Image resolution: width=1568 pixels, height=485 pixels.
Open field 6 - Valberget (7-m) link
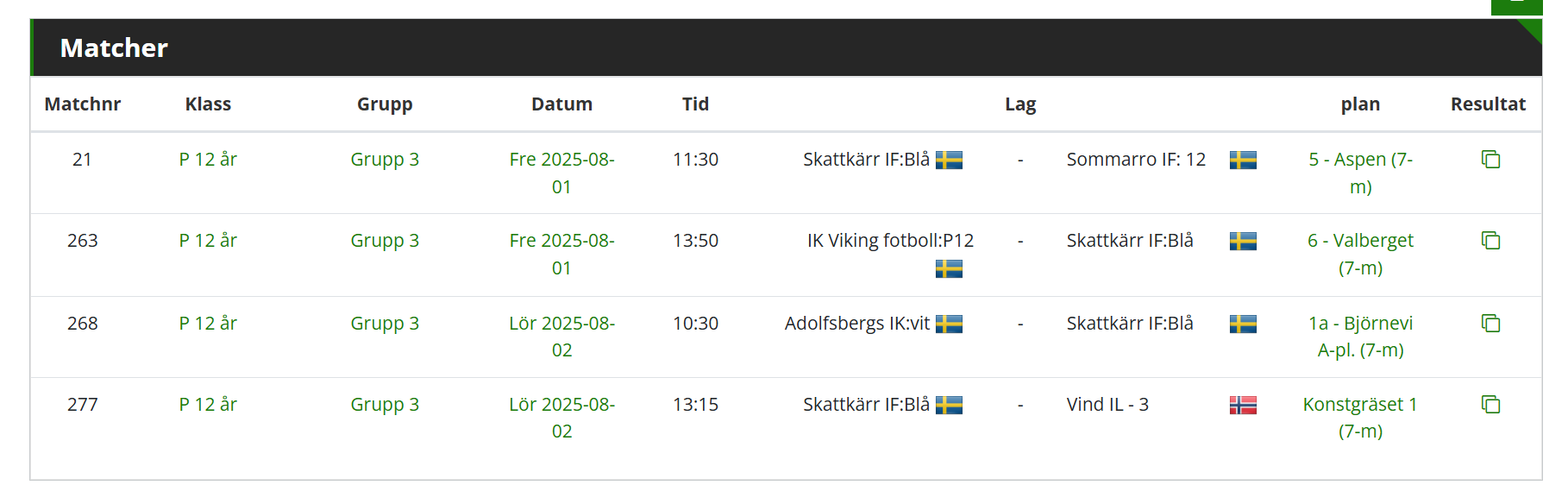coord(1360,254)
